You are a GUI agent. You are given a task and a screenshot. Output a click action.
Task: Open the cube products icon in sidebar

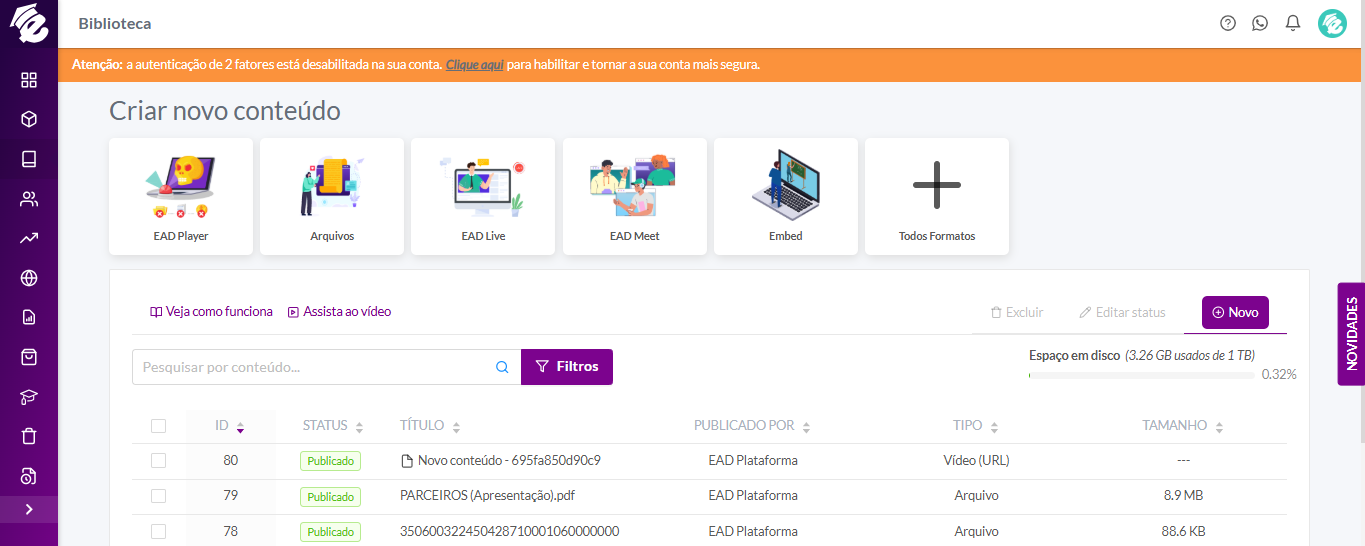click(x=29, y=119)
